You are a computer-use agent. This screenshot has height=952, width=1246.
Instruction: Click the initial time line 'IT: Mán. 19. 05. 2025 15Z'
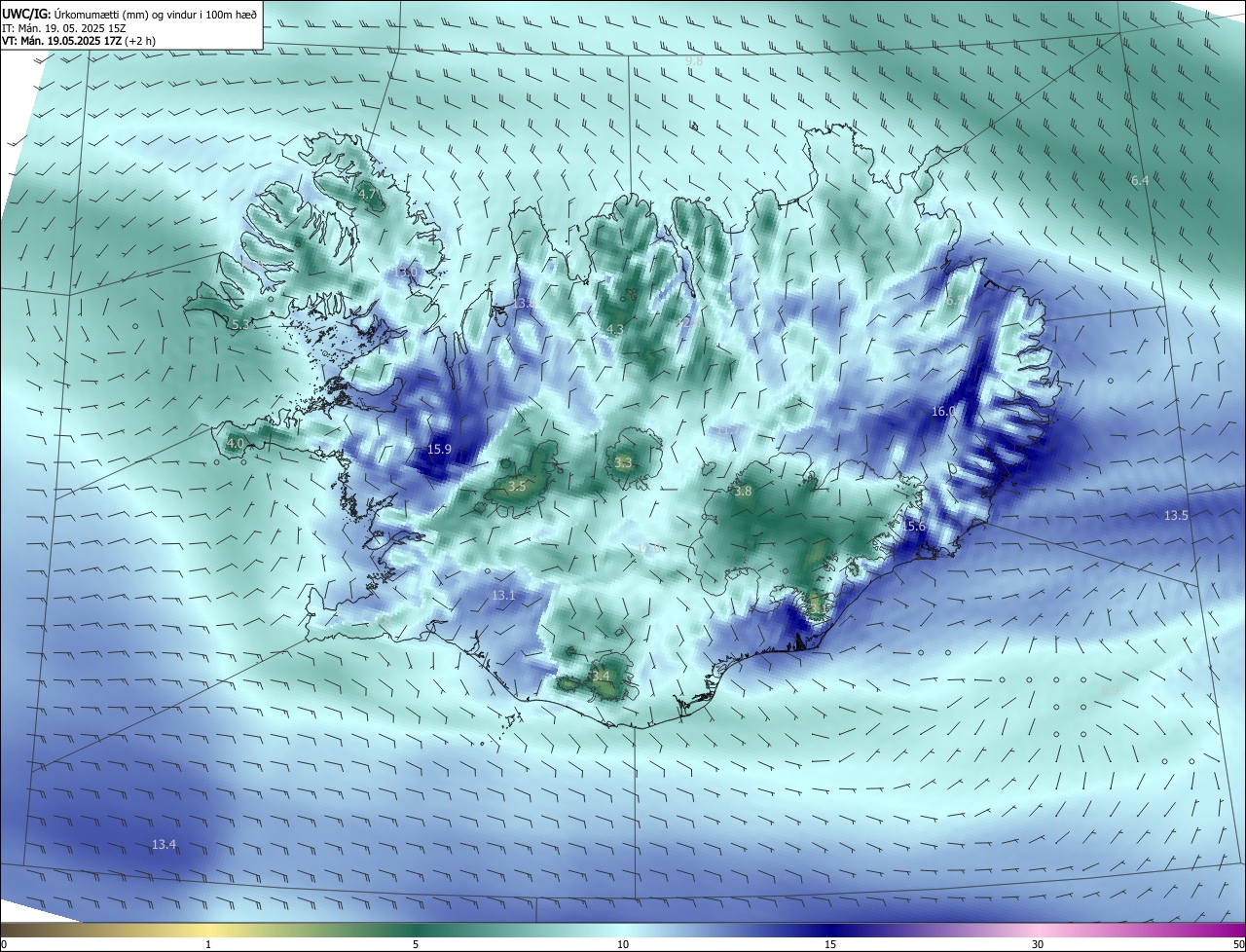tap(63, 27)
